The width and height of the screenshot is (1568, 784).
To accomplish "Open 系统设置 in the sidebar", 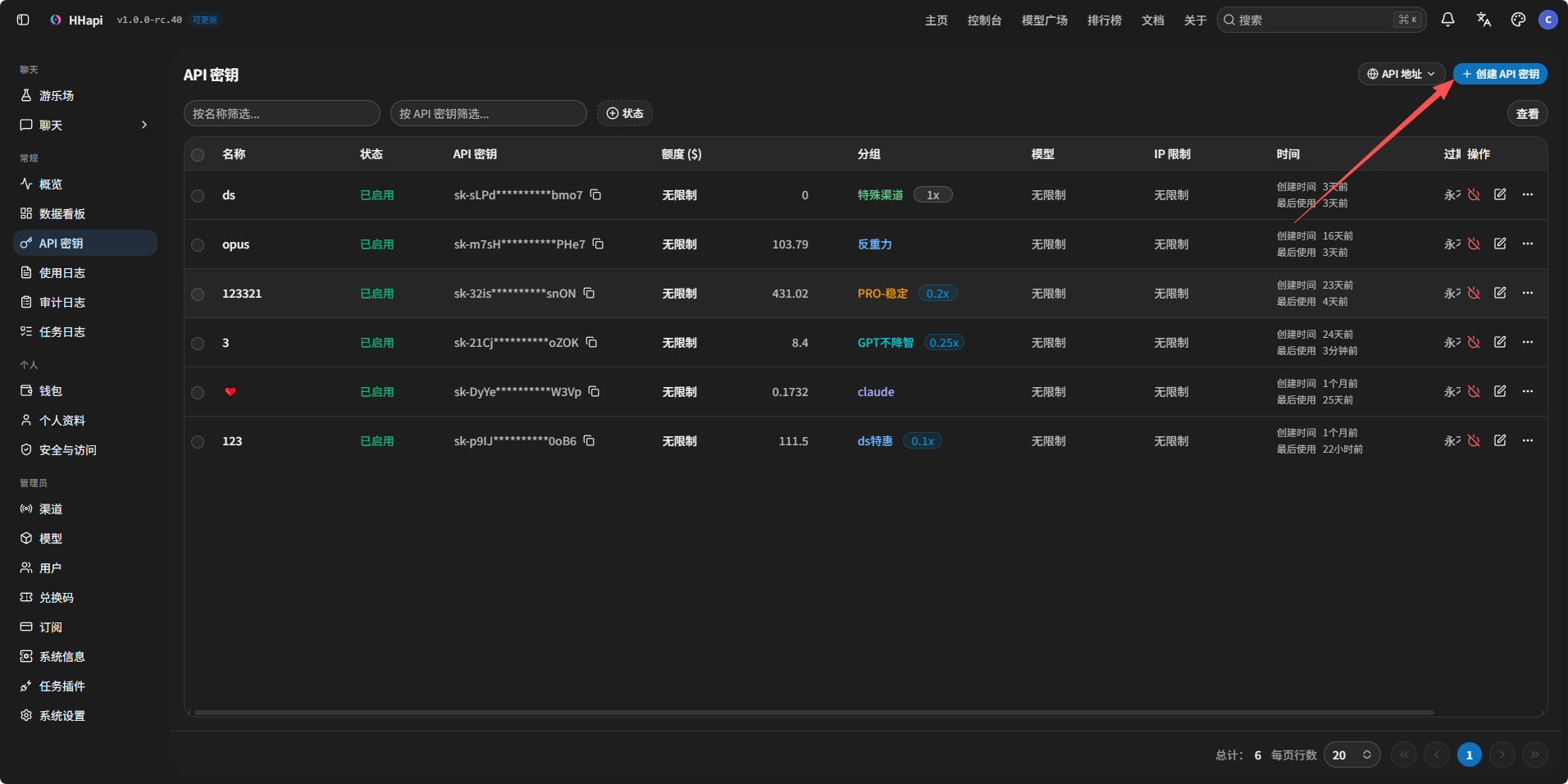I will click(85, 715).
